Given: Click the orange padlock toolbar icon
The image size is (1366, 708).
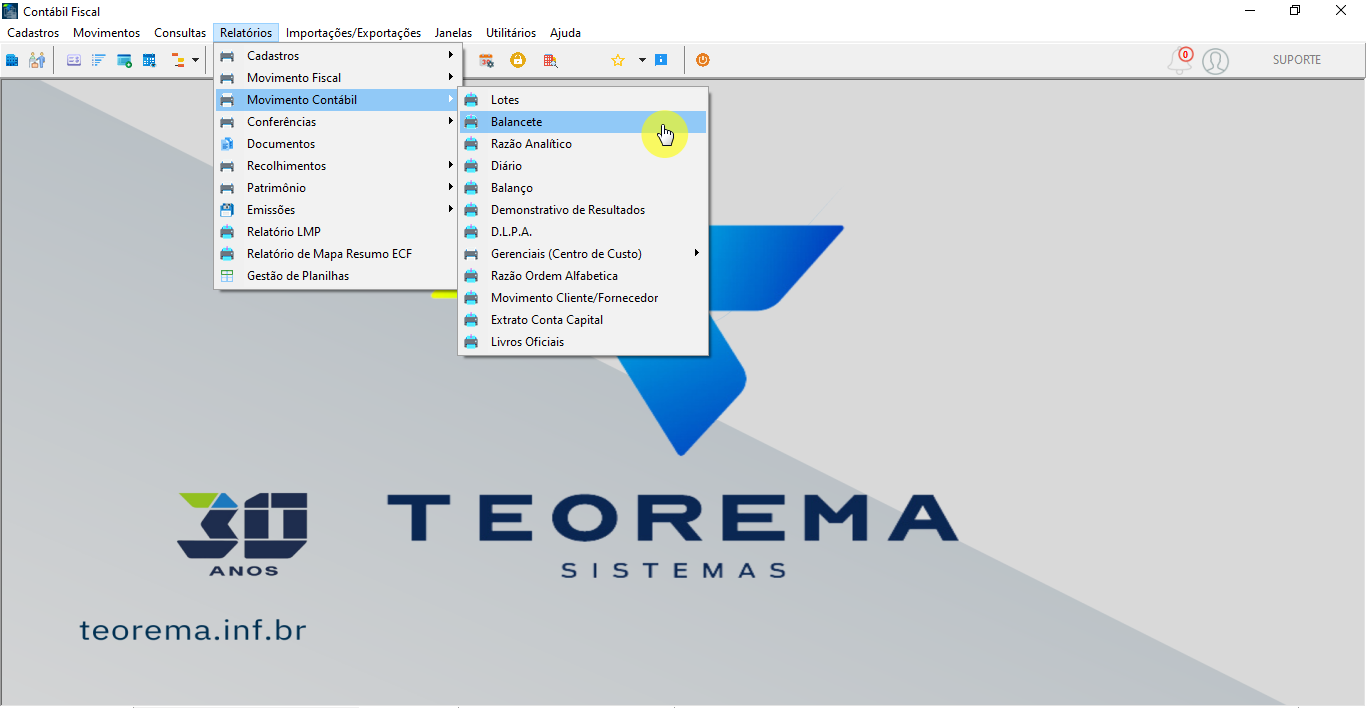Looking at the screenshot, I should point(517,60).
